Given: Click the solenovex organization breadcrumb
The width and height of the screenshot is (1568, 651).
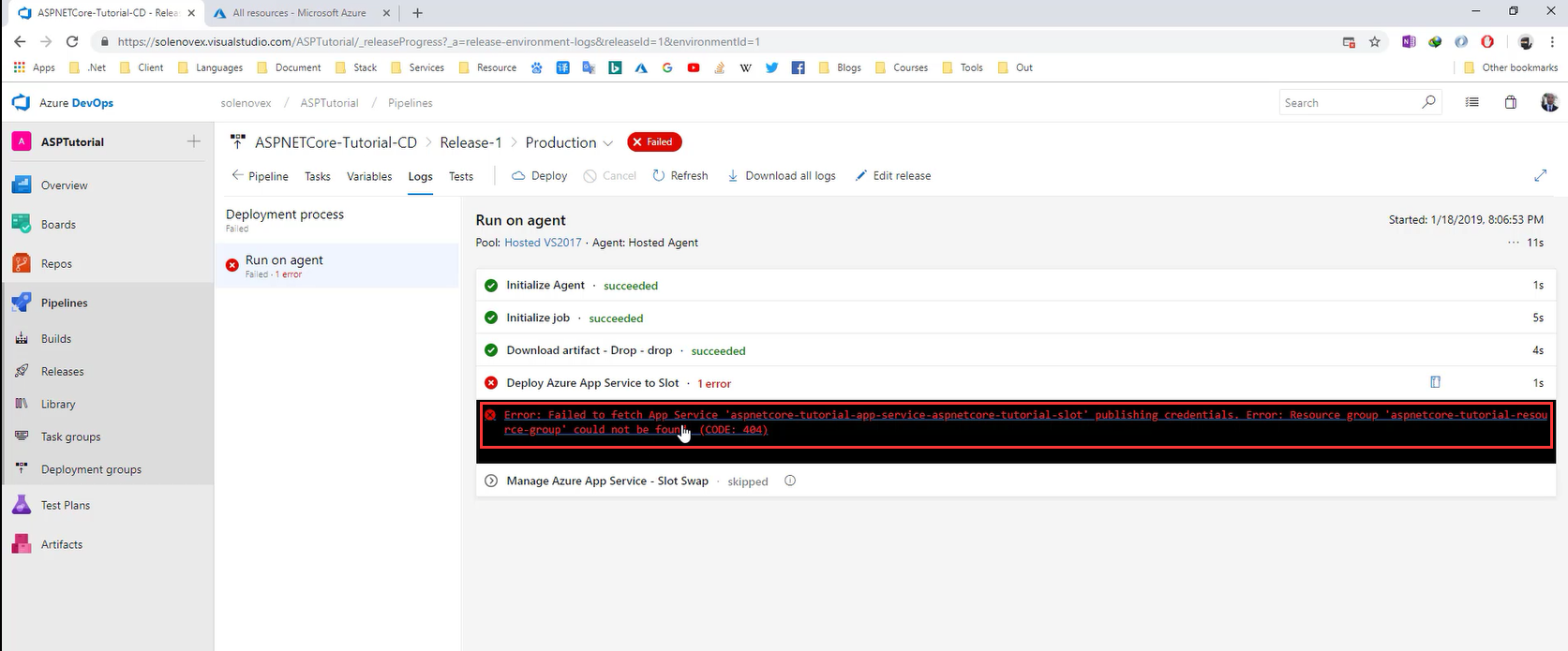Looking at the screenshot, I should pos(246,103).
